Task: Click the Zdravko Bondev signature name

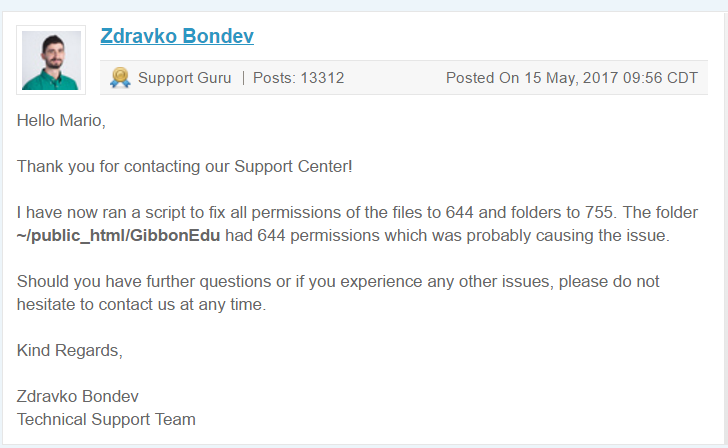Action: 78,396
